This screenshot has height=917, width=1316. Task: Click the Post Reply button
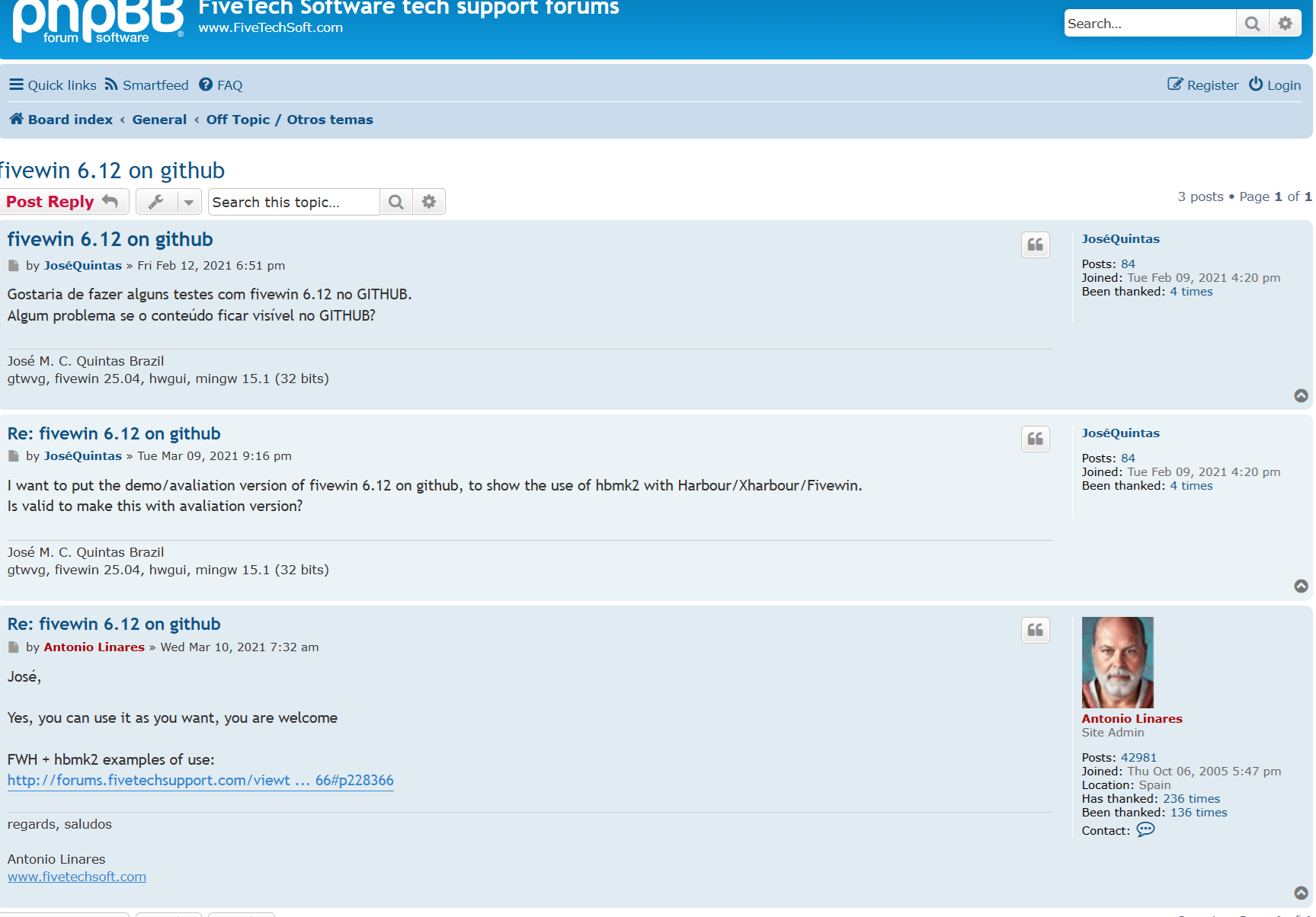tap(62, 202)
